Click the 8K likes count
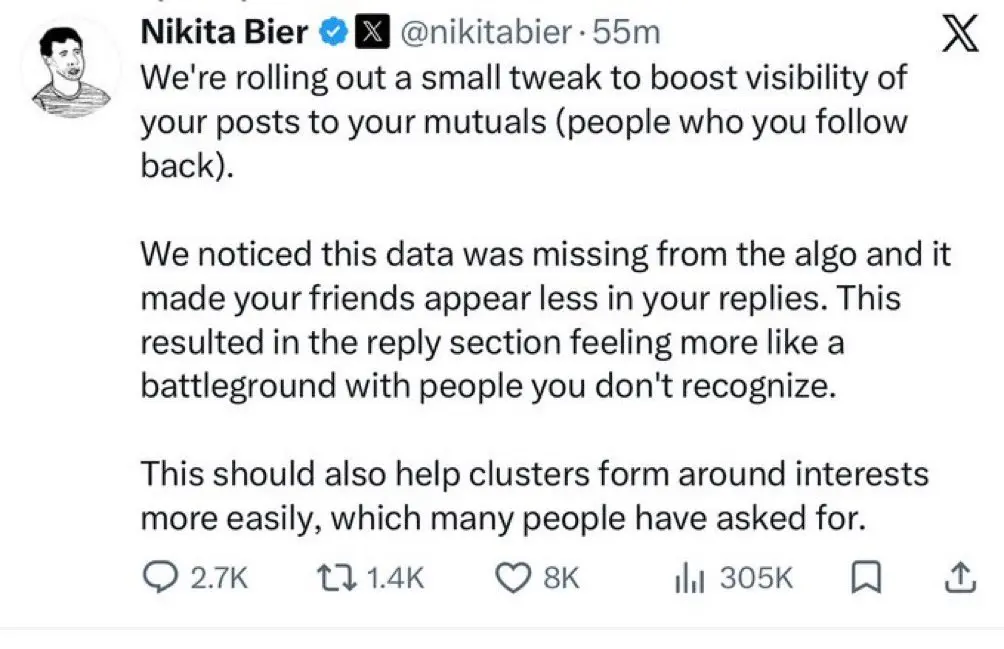 (562, 578)
